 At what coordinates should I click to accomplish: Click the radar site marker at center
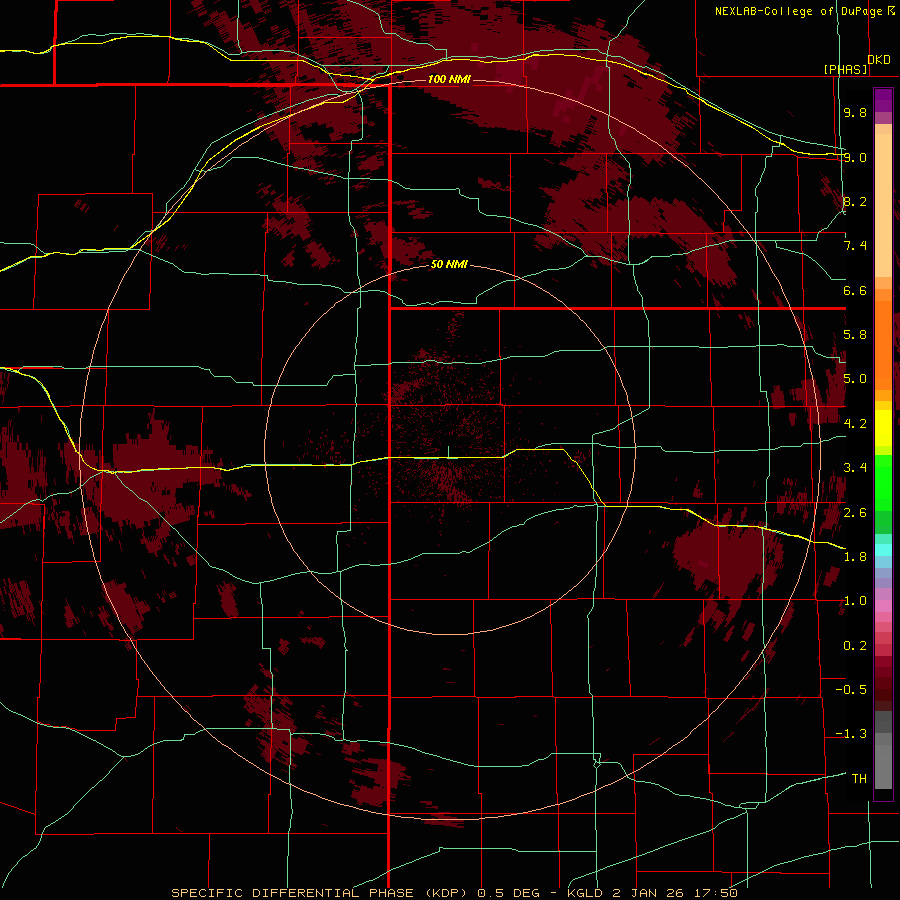point(448,452)
